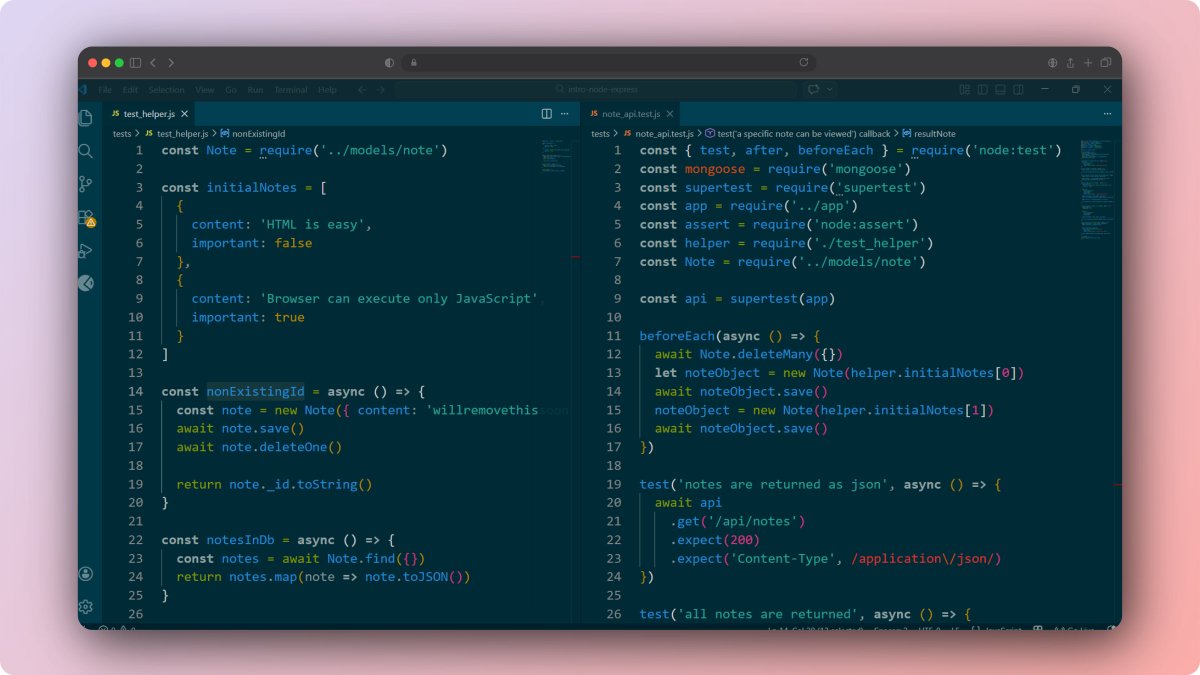
Task: Click line number 14 in left editor
Action: 136,391
